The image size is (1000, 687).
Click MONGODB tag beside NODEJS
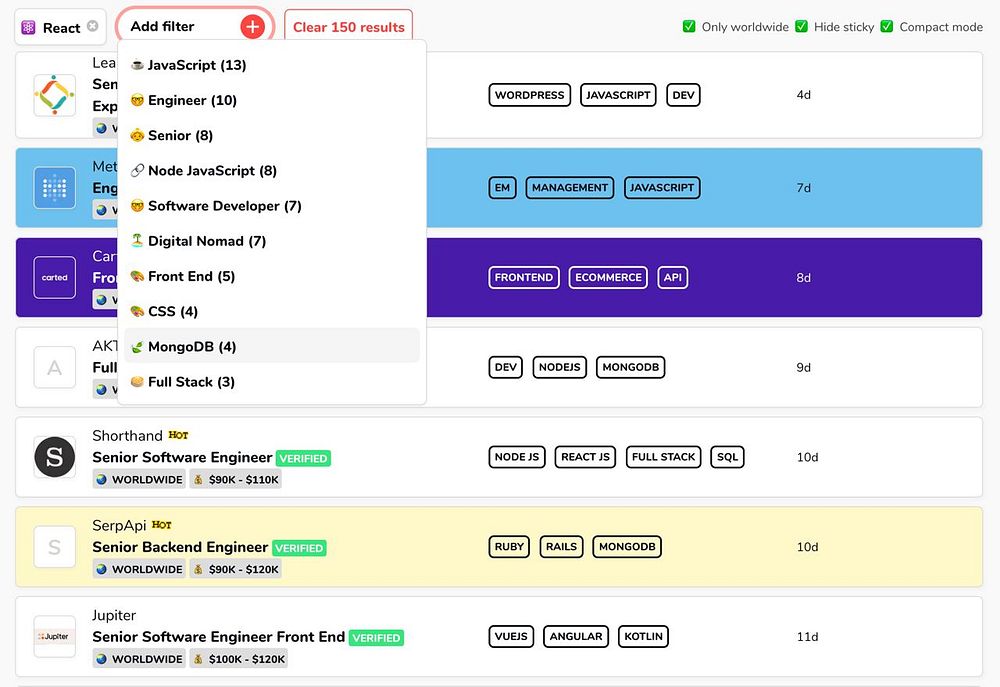point(630,367)
